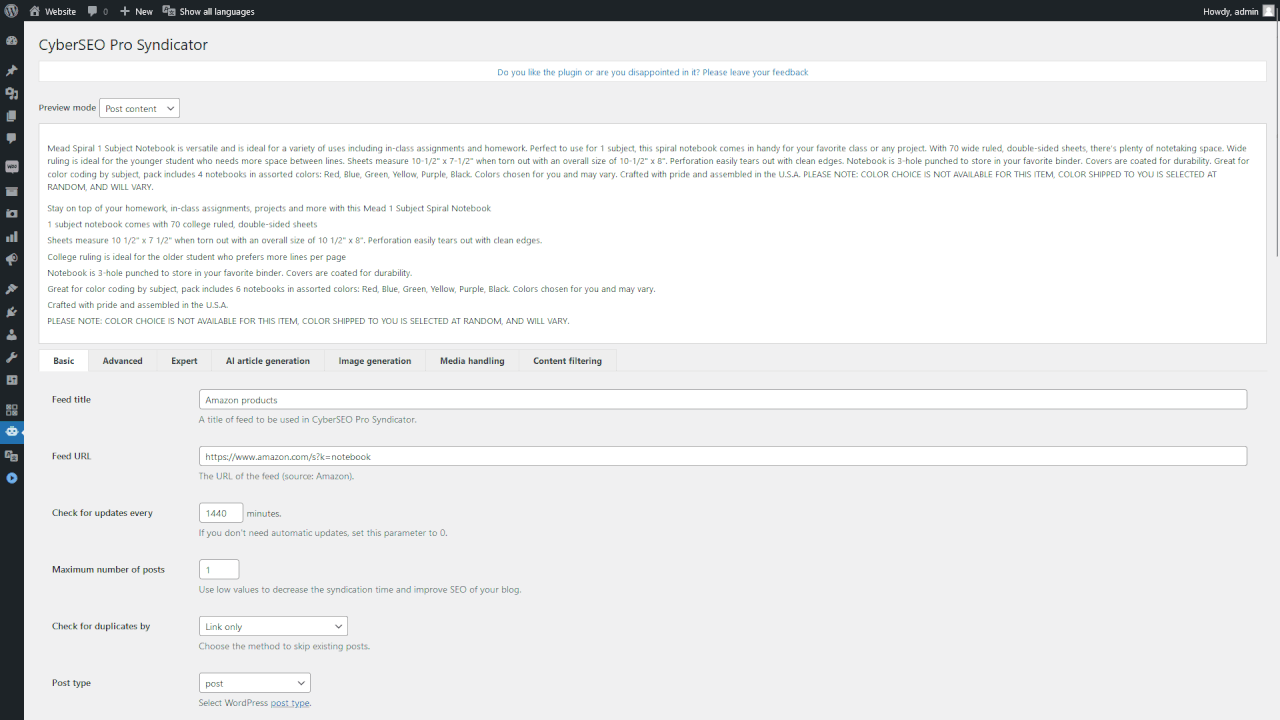Open the Settings sliders icon in sidebar
Viewport: 1280px width, 720px height.
[12, 380]
